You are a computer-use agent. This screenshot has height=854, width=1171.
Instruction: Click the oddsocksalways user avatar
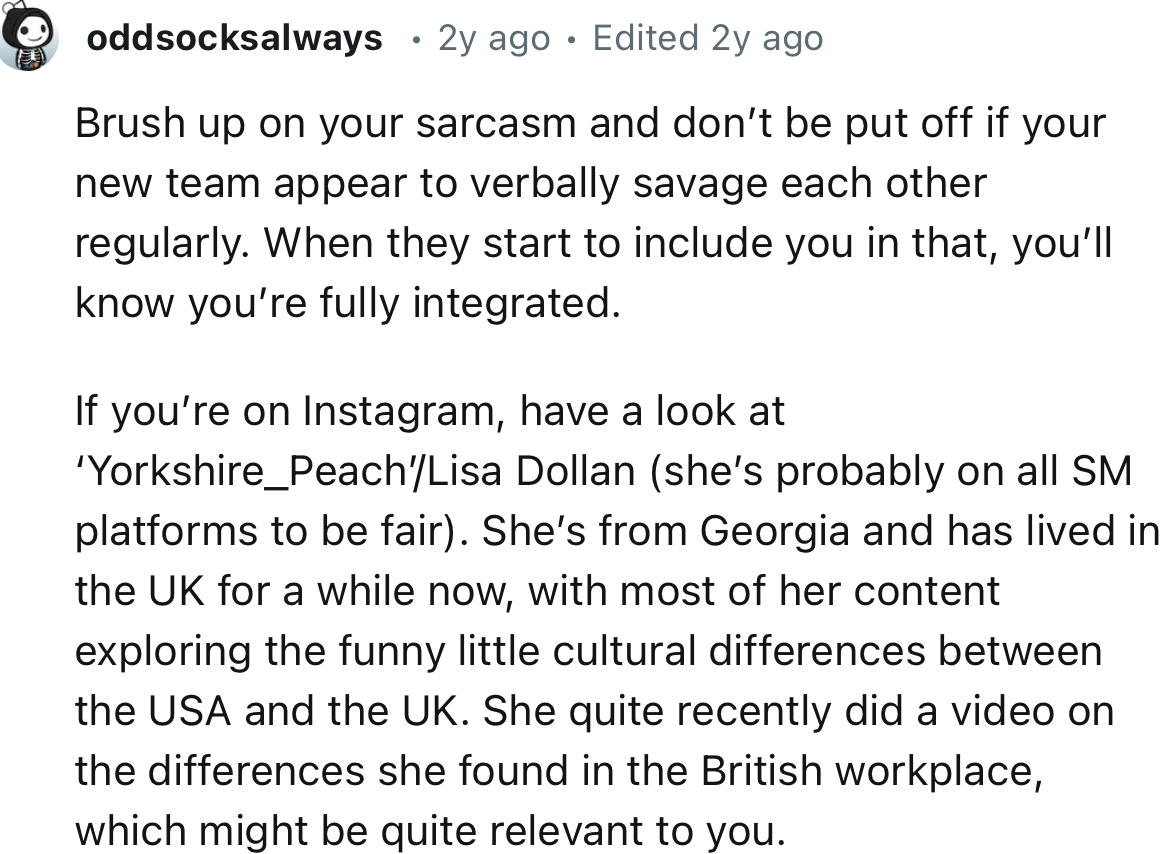pyautogui.click(x=27, y=39)
